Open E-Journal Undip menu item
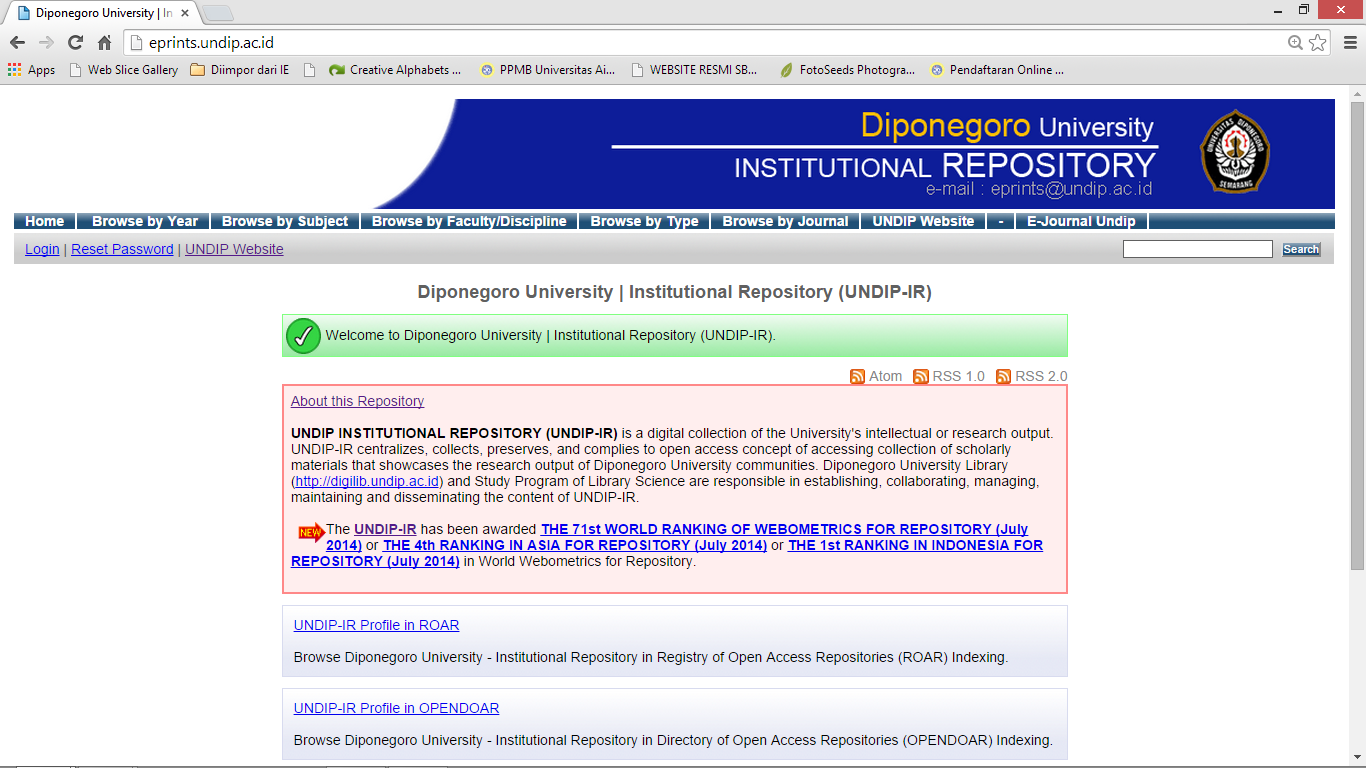The width and height of the screenshot is (1366, 768). pos(1081,221)
